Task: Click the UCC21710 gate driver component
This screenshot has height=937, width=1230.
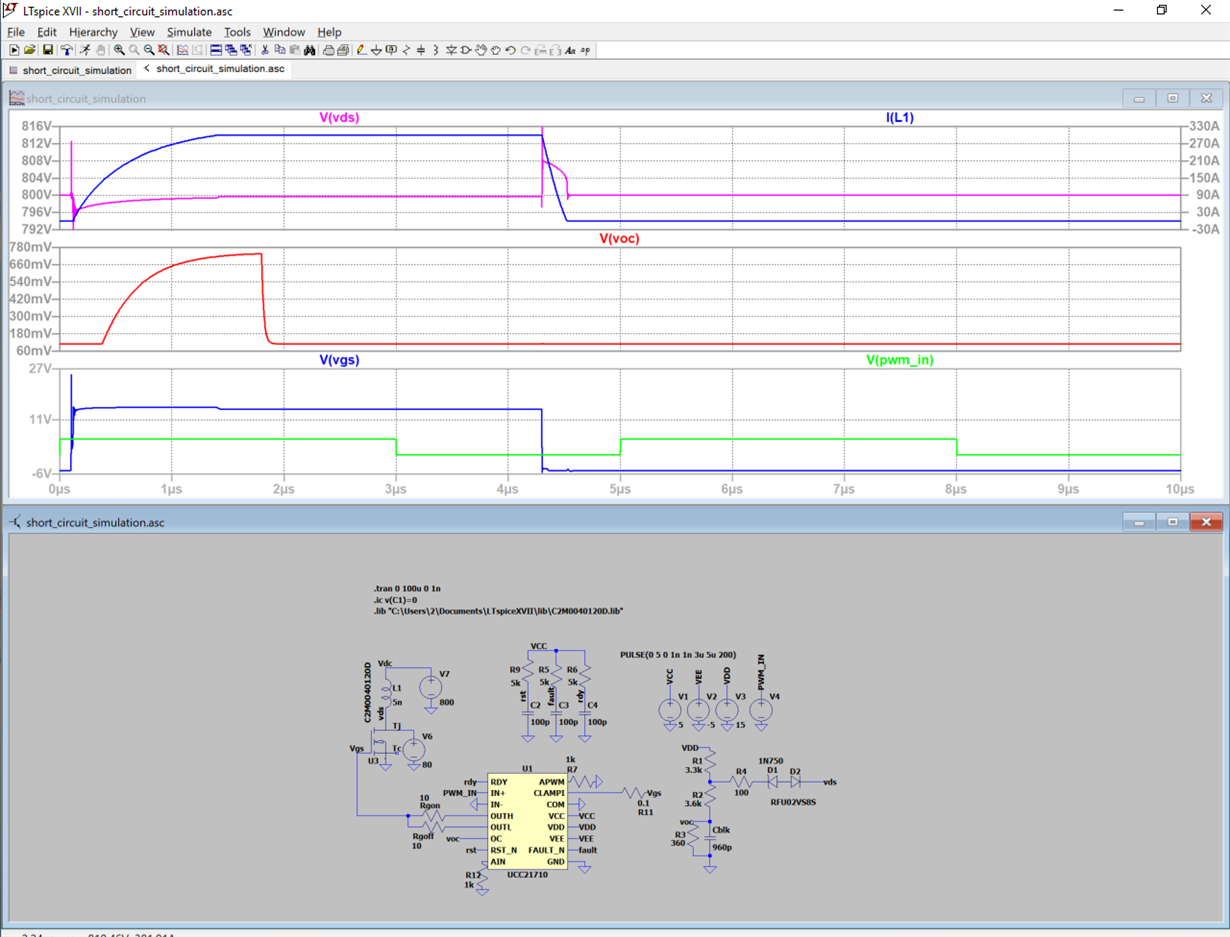Action: pyautogui.click(x=527, y=822)
